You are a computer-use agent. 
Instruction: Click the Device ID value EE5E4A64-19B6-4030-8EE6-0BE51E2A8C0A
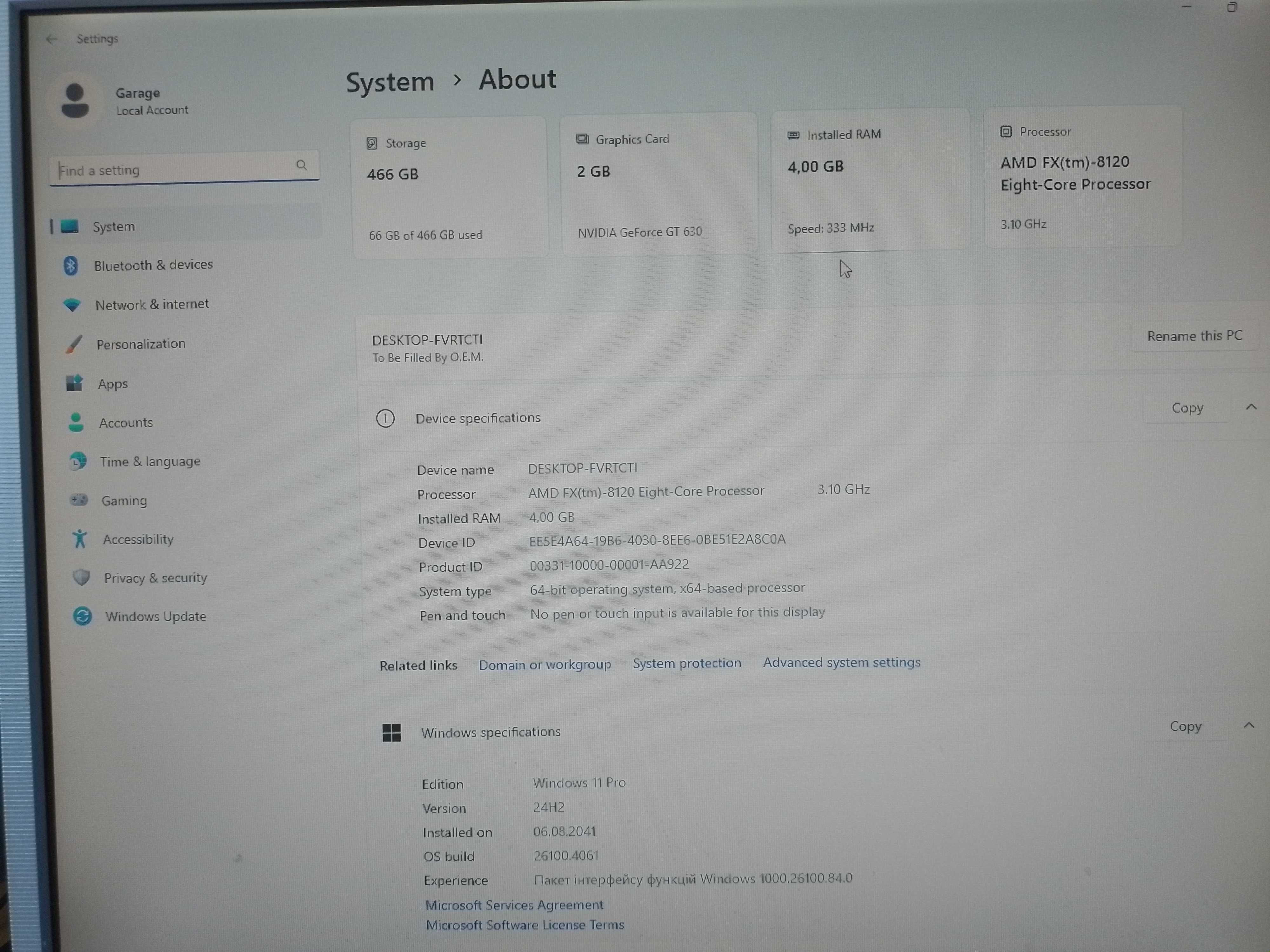point(658,540)
